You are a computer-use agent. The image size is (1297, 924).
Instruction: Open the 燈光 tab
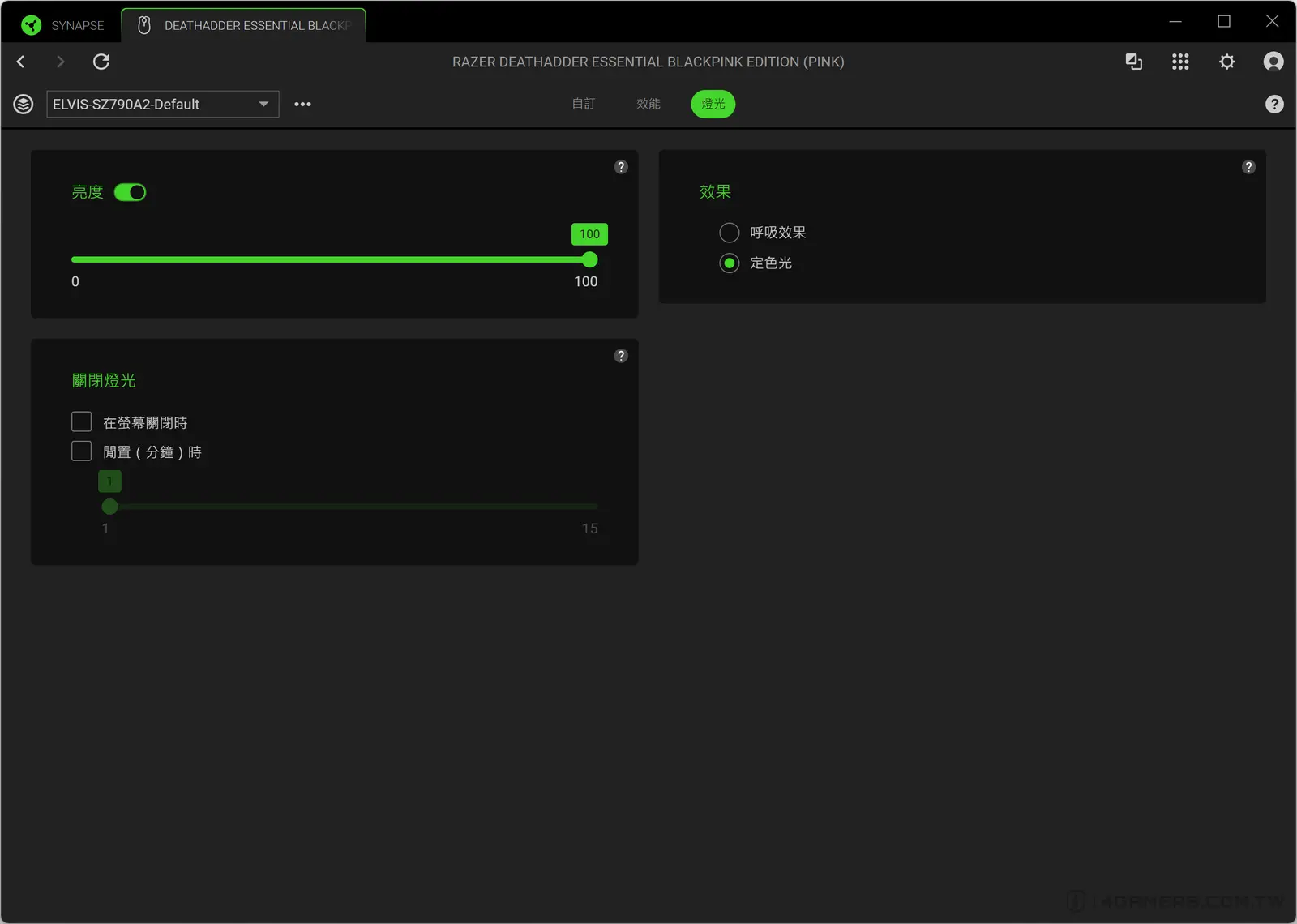713,104
